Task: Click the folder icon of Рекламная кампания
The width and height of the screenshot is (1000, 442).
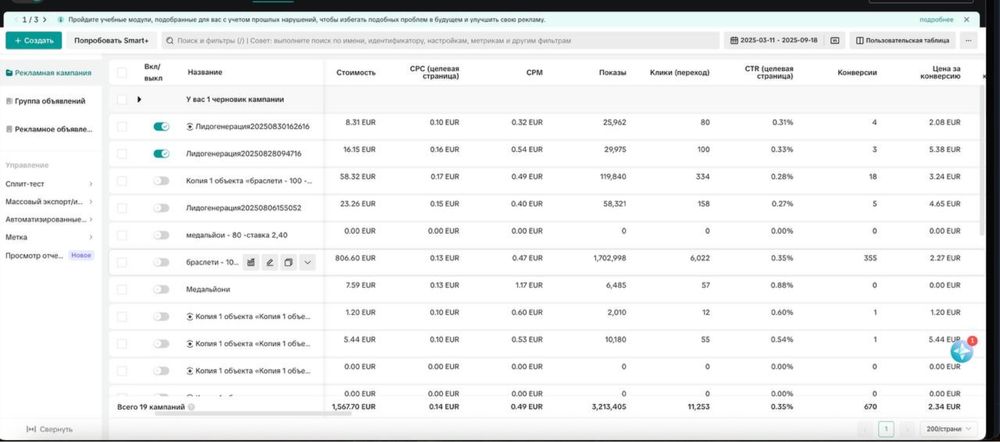Action: tap(9, 73)
